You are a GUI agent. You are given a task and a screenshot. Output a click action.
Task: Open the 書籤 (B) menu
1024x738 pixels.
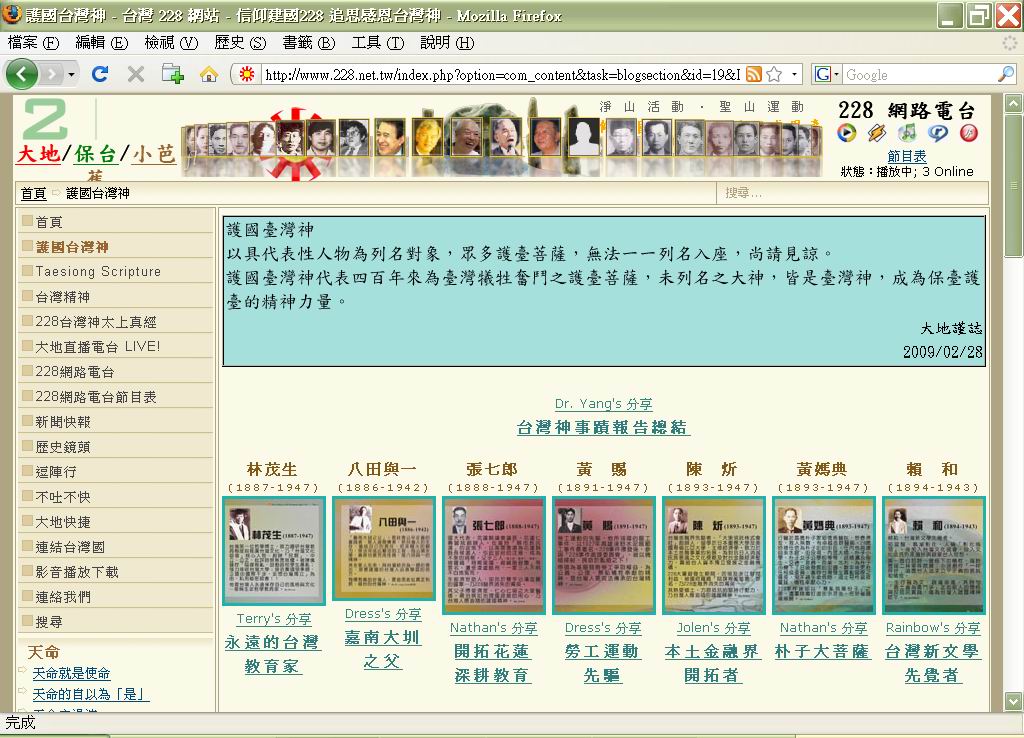click(309, 43)
